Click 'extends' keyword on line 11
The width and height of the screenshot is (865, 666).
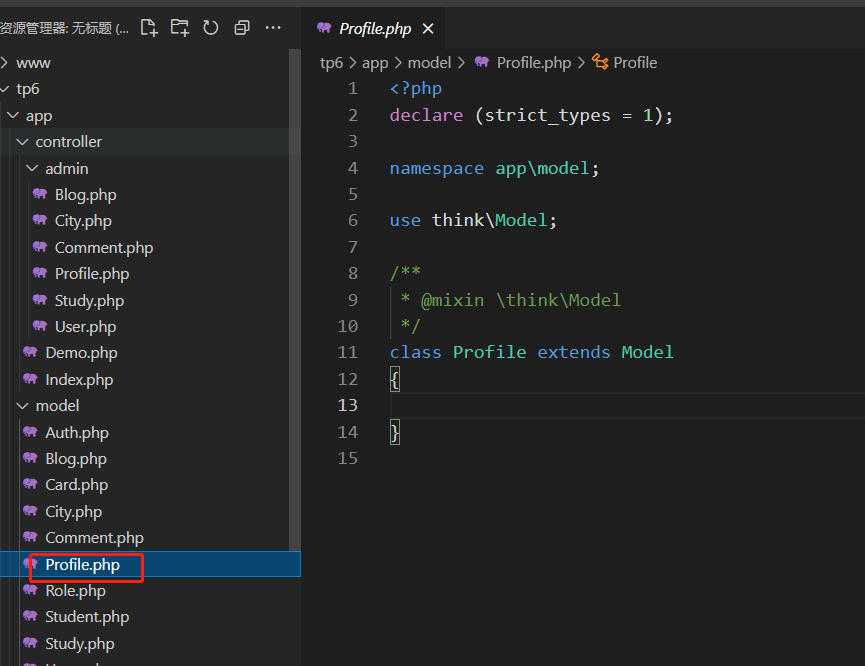pos(574,353)
